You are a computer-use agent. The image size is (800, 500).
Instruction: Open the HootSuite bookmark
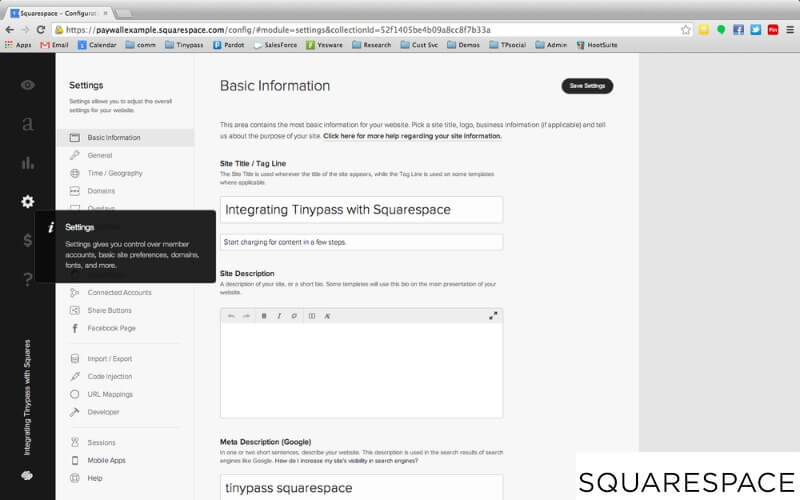597,45
